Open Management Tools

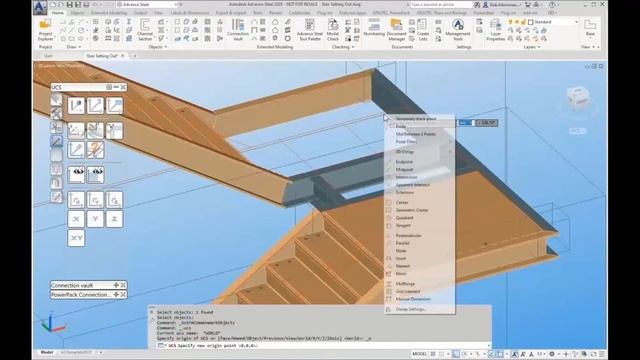point(458,29)
